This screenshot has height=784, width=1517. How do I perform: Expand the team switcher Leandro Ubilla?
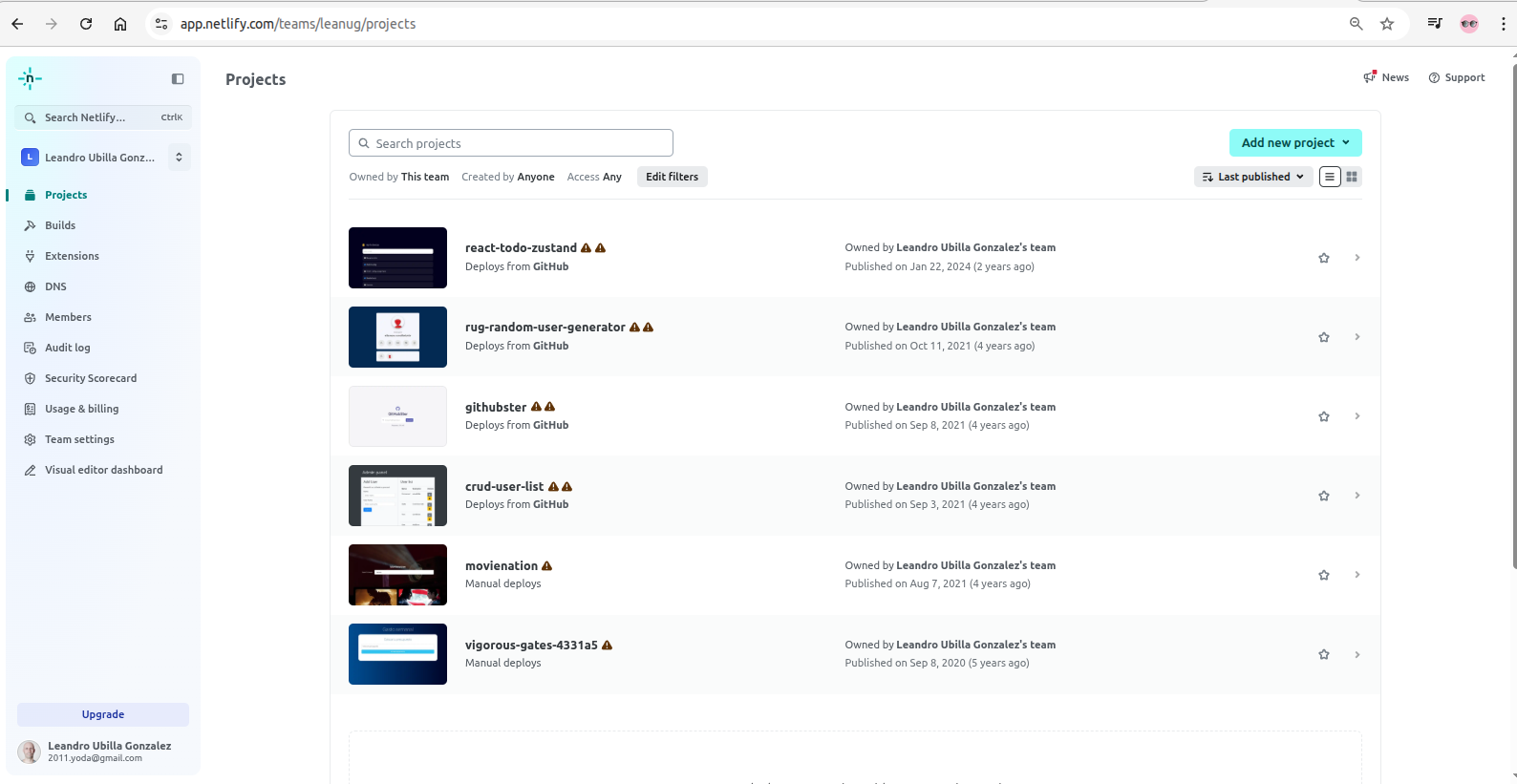pyautogui.click(x=179, y=158)
